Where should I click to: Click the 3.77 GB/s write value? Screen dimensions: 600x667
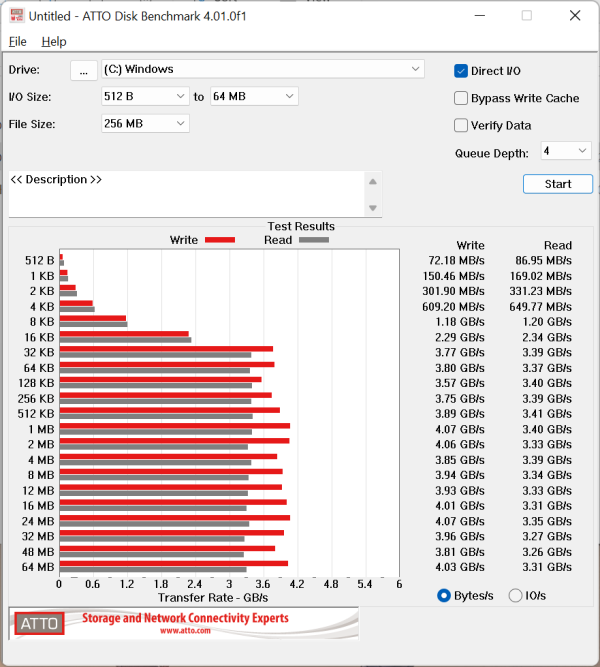[x=460, y=353]
